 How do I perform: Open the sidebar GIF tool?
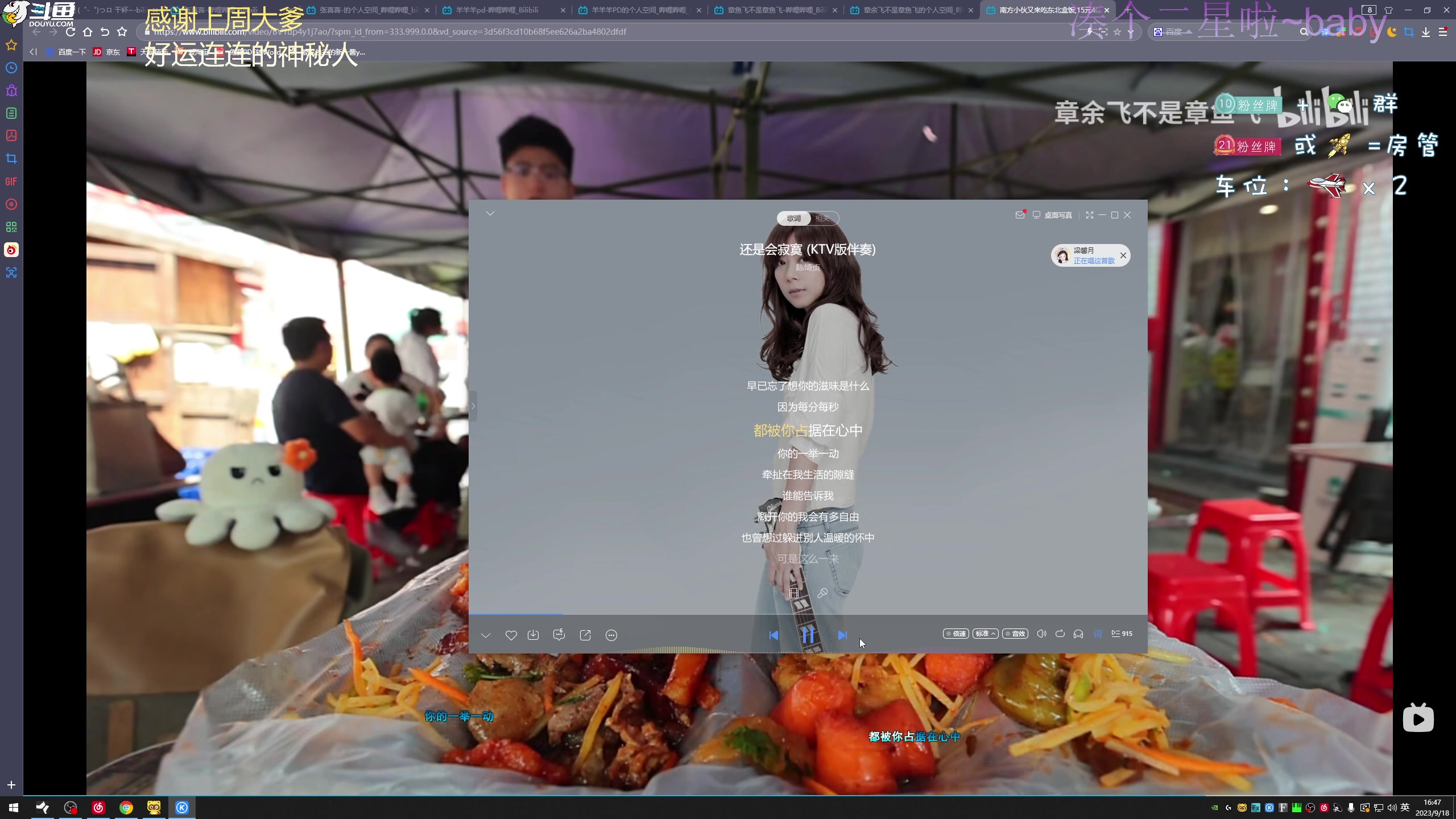(x=11, y=181)
